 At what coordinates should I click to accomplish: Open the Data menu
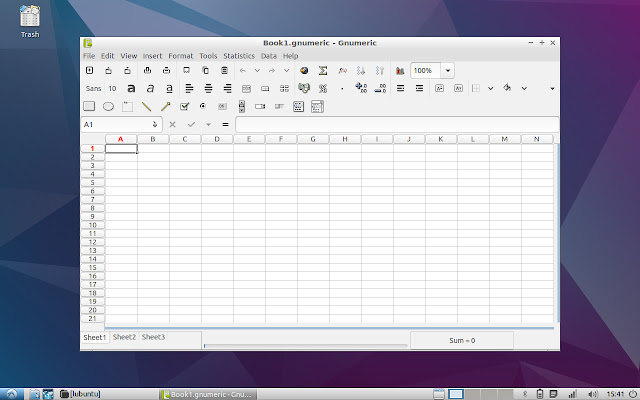269,56
